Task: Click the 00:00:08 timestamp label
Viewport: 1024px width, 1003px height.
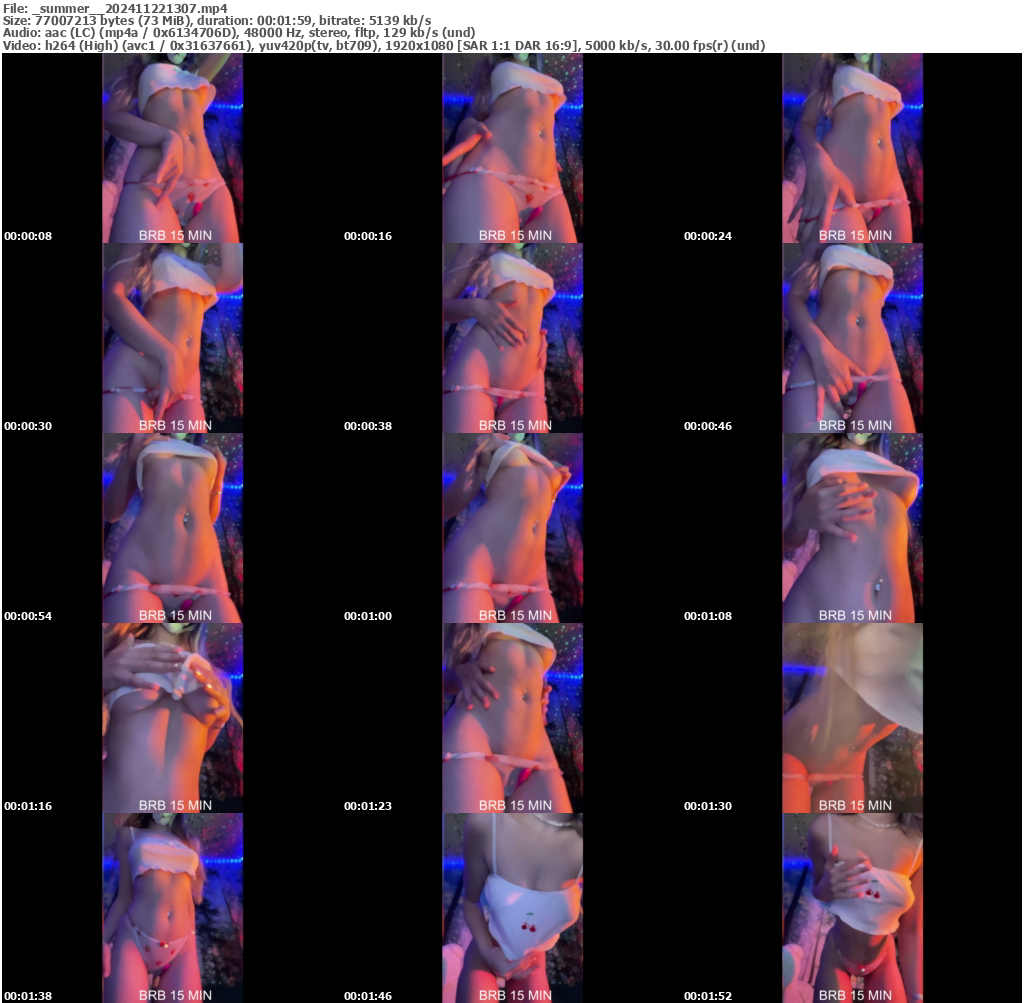Action: point(26,236)
